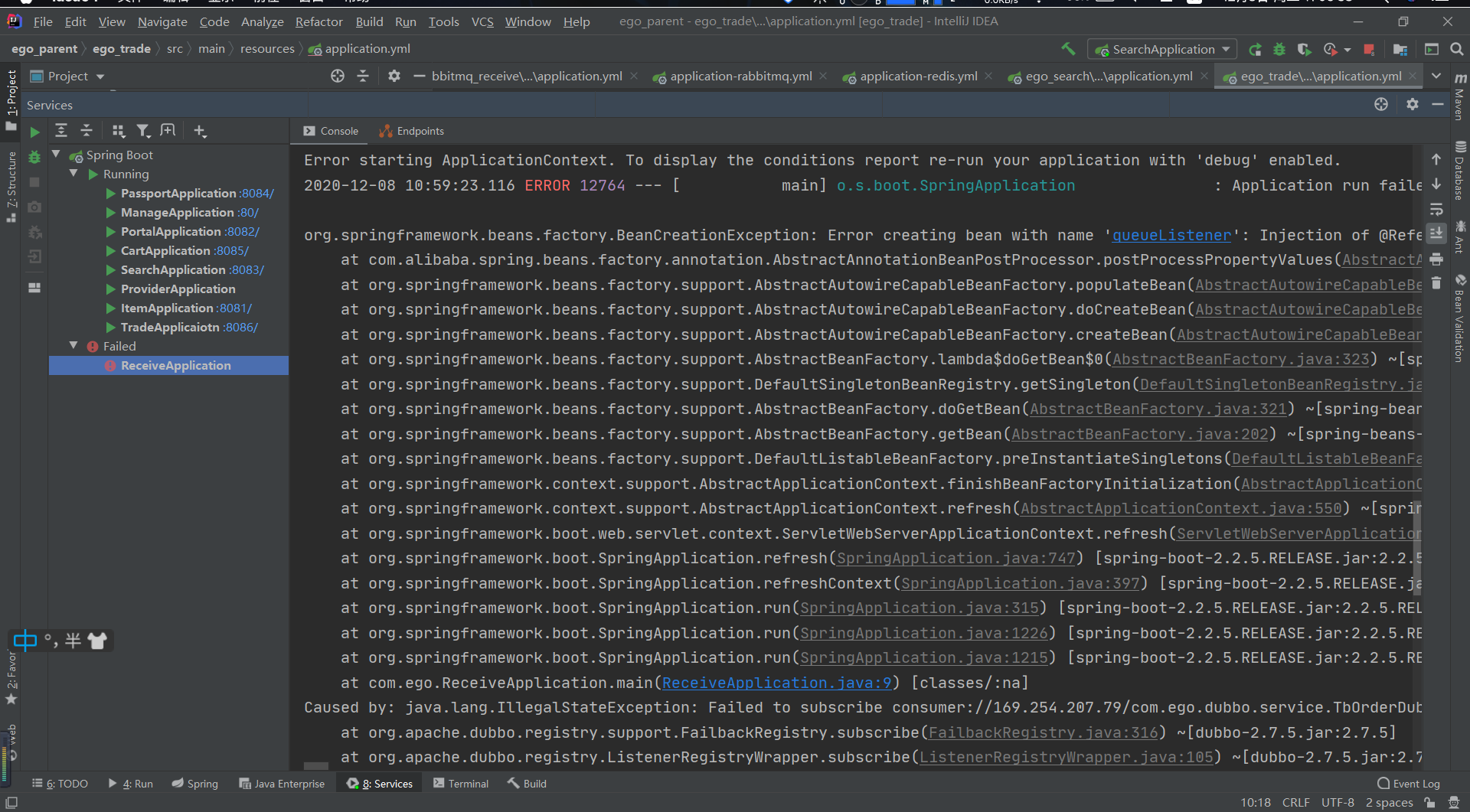Toggle tool window bars via bottom-left corner icon
1470x812 pixels.
[x=11, y=803]
